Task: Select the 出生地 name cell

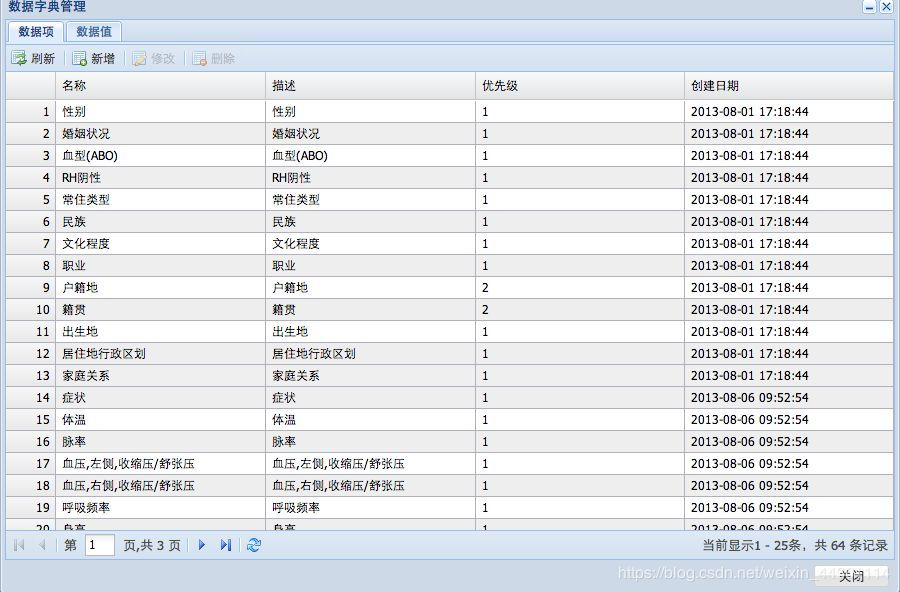Action: pyautogui.click(x=160, y=331)
